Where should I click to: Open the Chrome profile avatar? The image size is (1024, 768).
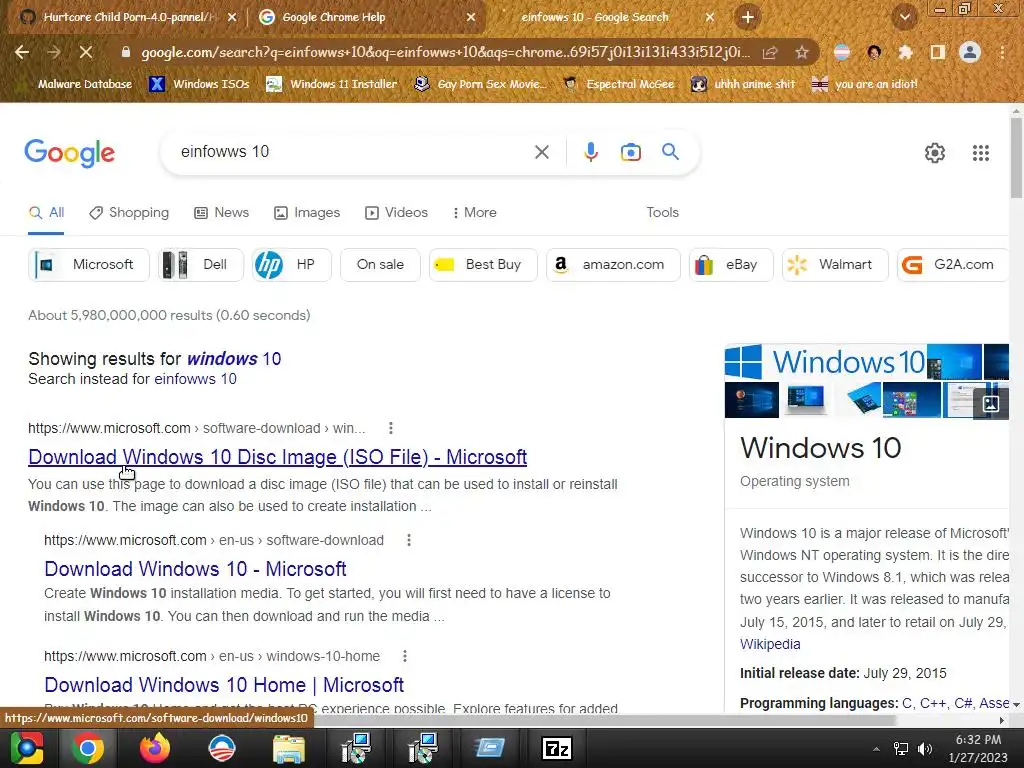tap(970, 52)
